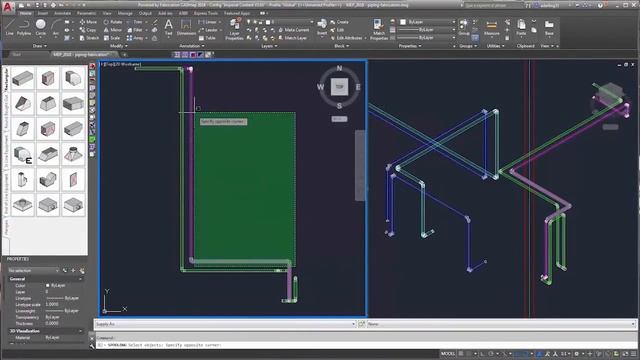The height and width of the screenshot is (360, 640).
Task: Click the Group tool
Action: (464, 27)
